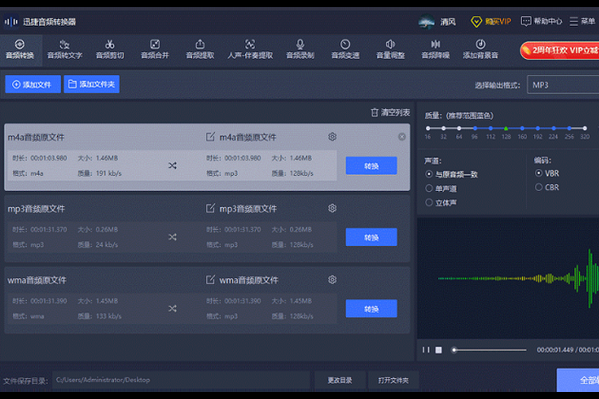Open the 音频转文字 audio-to-text tab

pyautogui.click(x=65, y=50)
